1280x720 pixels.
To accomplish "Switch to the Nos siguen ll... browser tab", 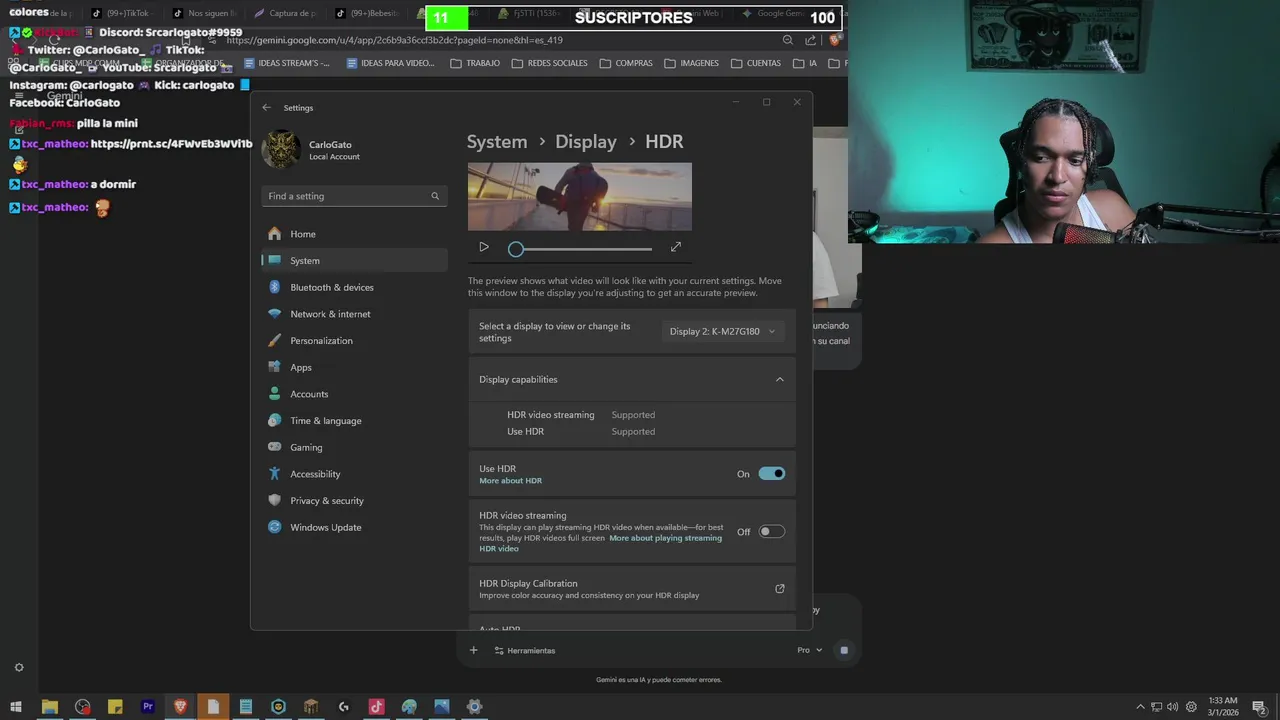I will 204,14.
